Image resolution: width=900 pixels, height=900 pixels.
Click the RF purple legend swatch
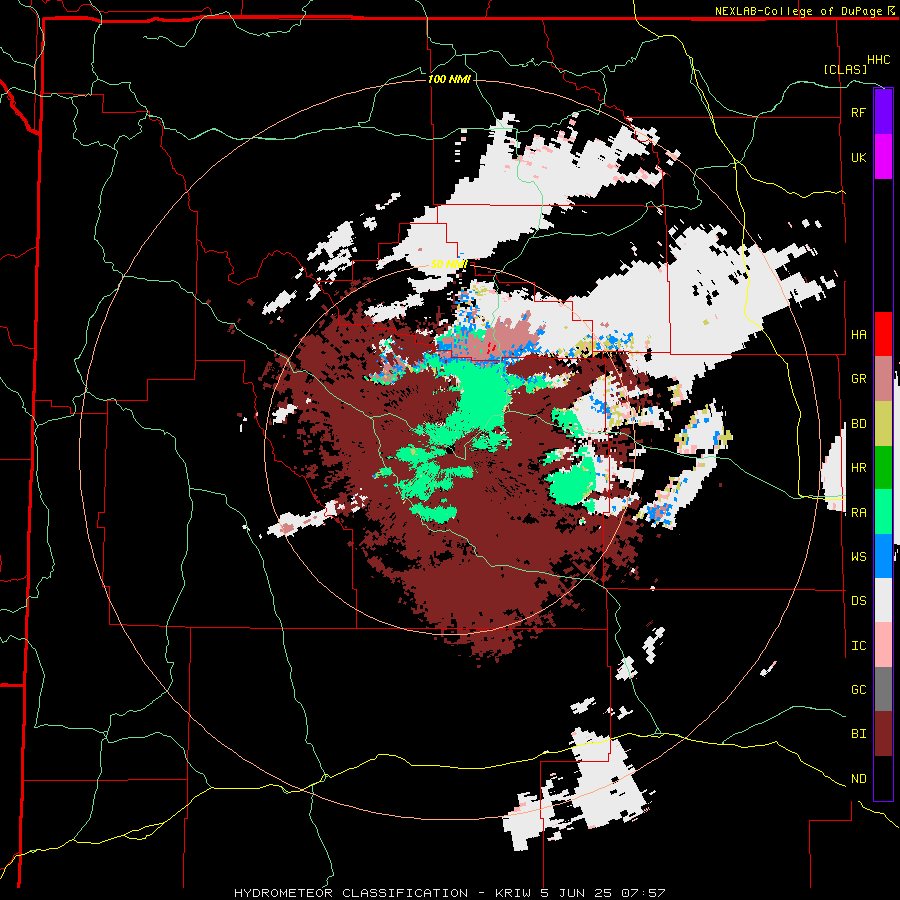883,112
